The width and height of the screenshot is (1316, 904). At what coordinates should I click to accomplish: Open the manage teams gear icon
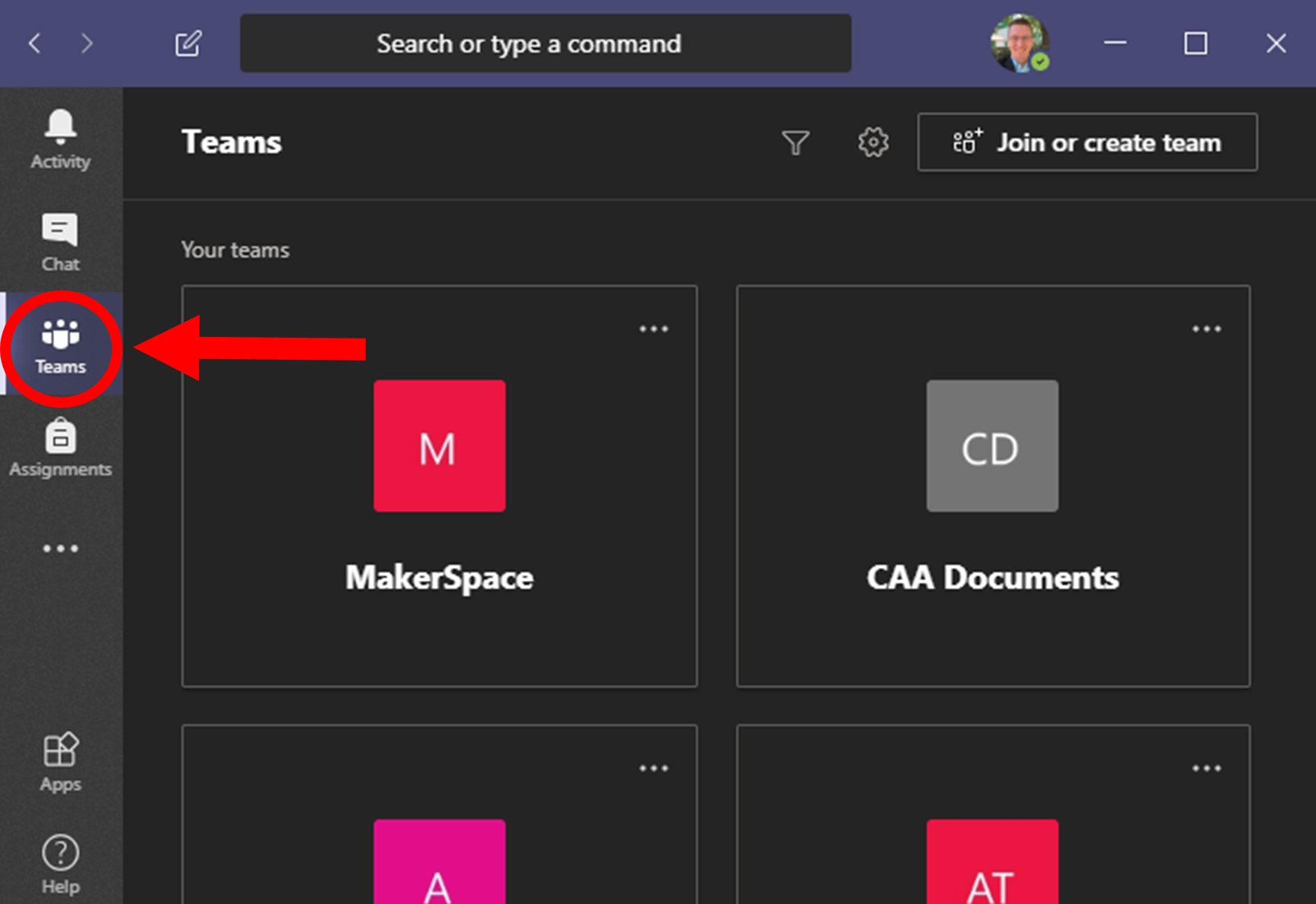pos(873,143)
